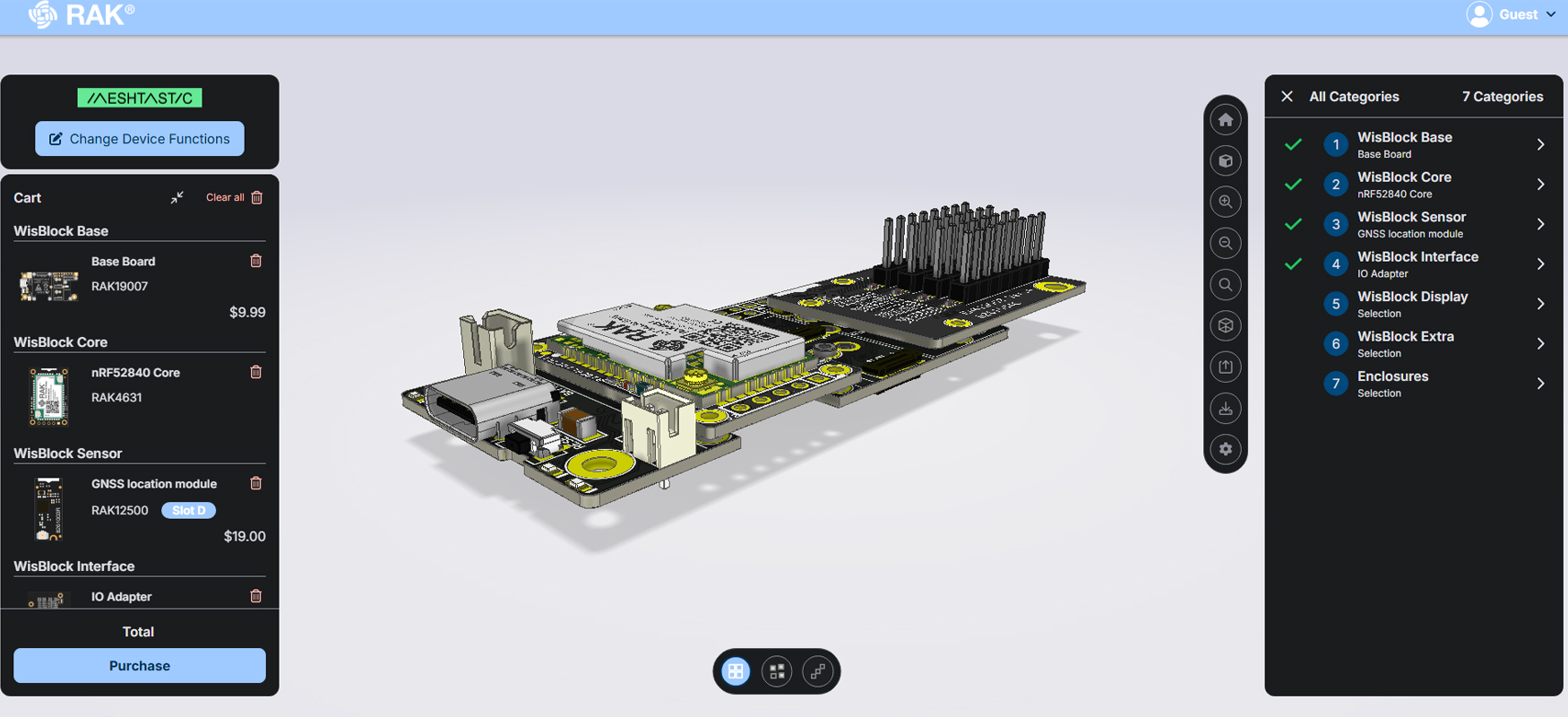Select WisBlock Extra category label

(x=1405, y=337)
